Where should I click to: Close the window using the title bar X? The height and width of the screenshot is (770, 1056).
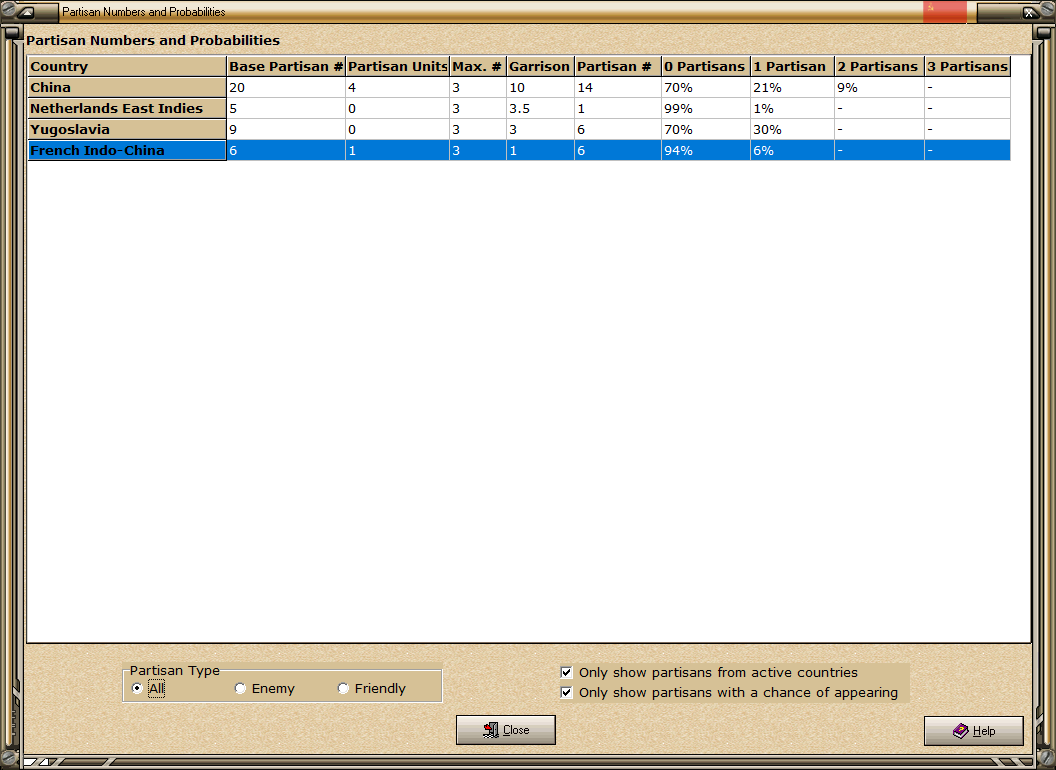pos(1029,12)
